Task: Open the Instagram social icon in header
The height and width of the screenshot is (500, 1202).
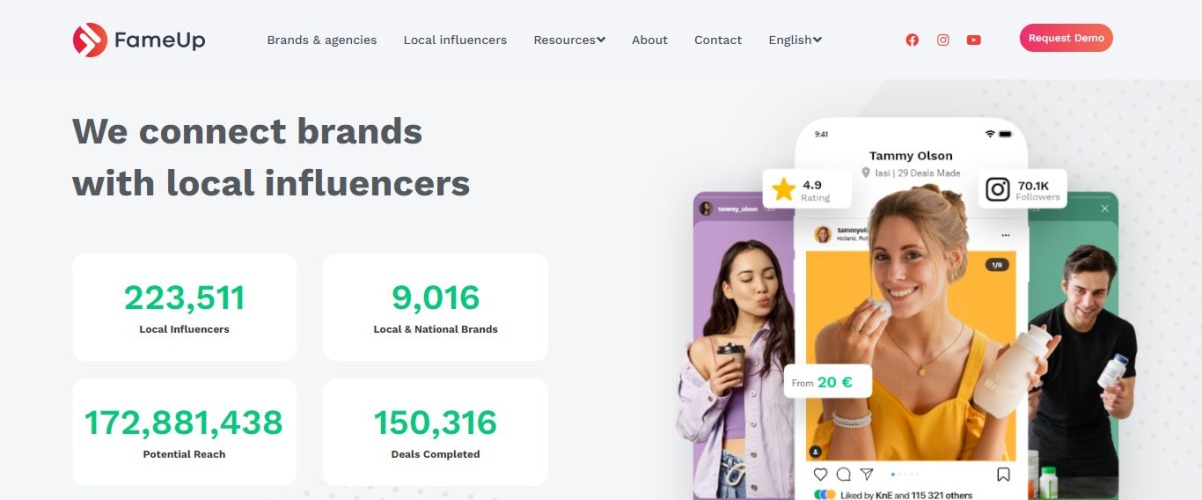Action: point(943,40)
